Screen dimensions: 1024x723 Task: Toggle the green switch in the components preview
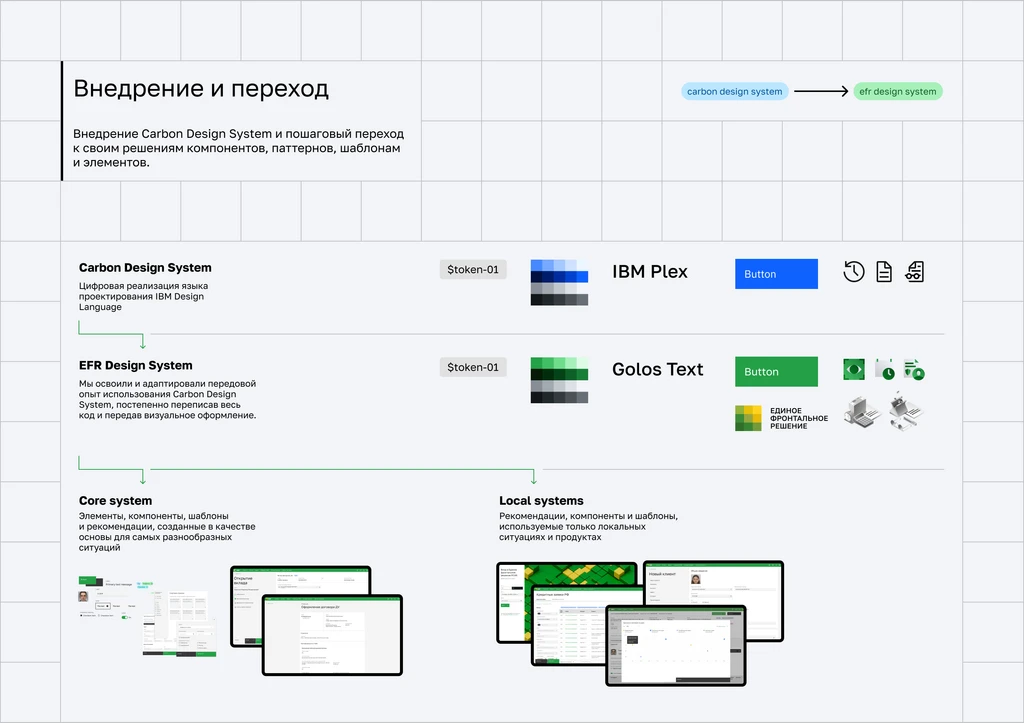pyautogui.click(x=126, y=617)
